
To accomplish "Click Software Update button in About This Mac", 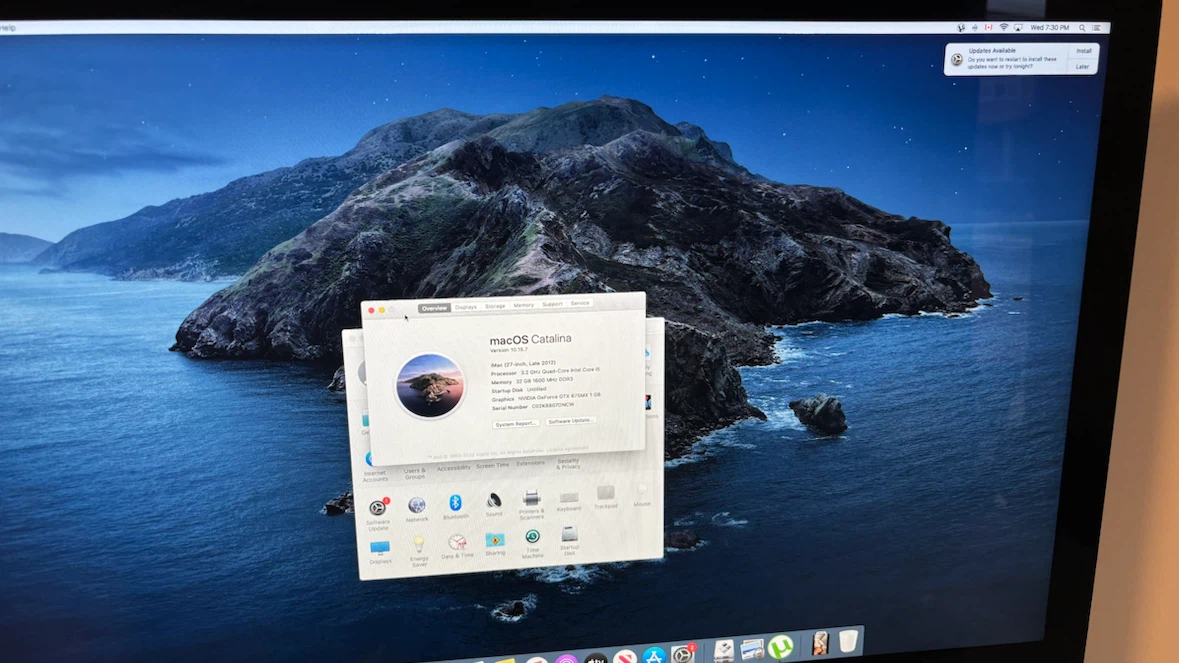I will point(571,421).
